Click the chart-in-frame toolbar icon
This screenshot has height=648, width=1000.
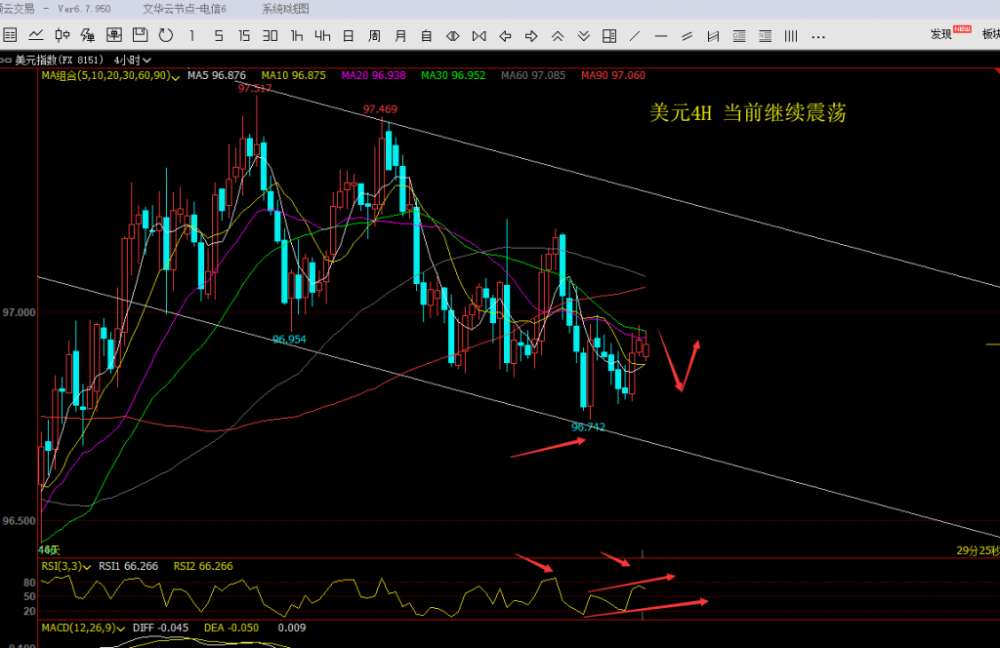[114, 36]
